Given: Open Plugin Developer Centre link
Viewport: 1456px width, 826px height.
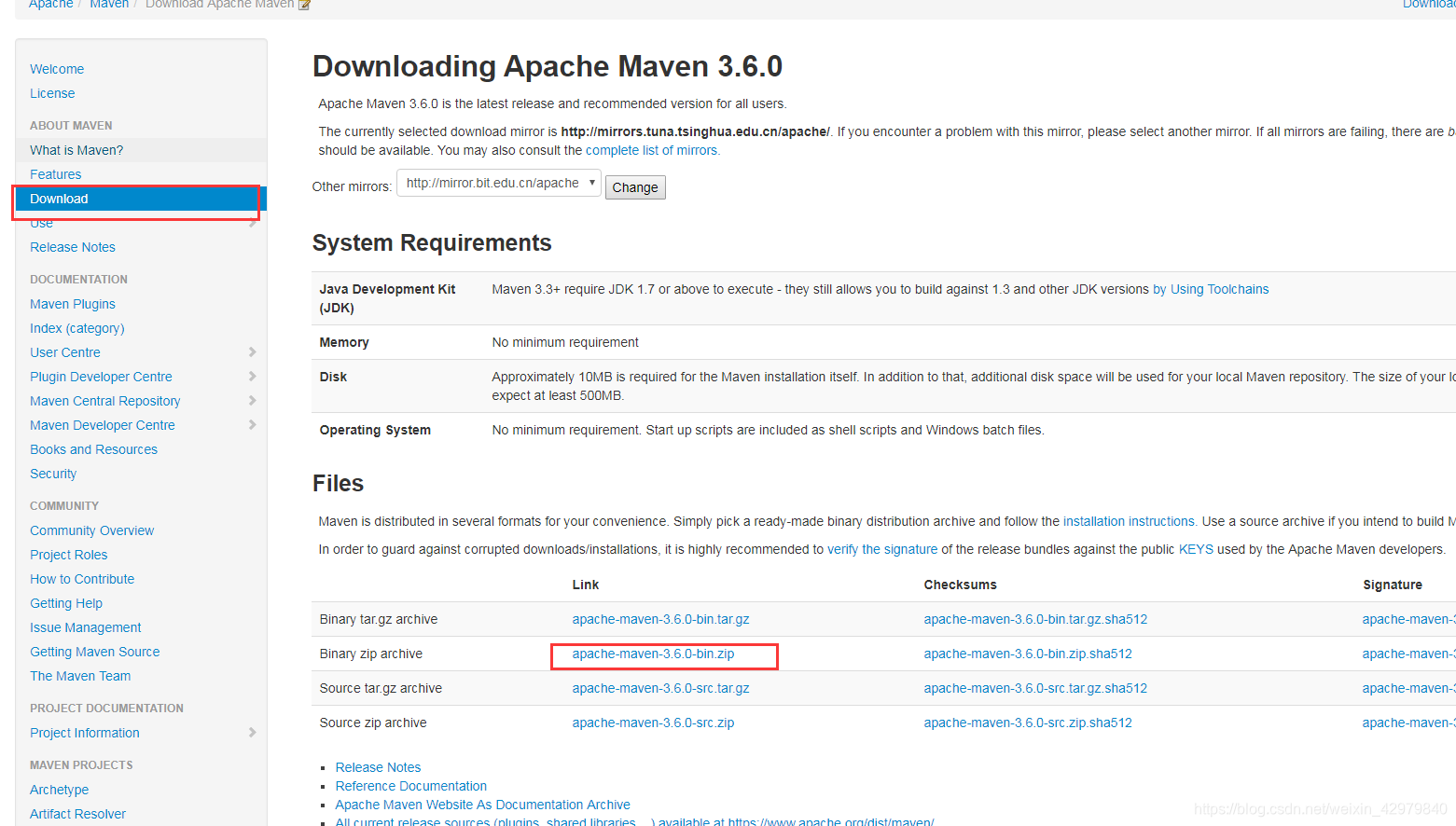Looking at the screenshot, I should [x=101, y=377].
